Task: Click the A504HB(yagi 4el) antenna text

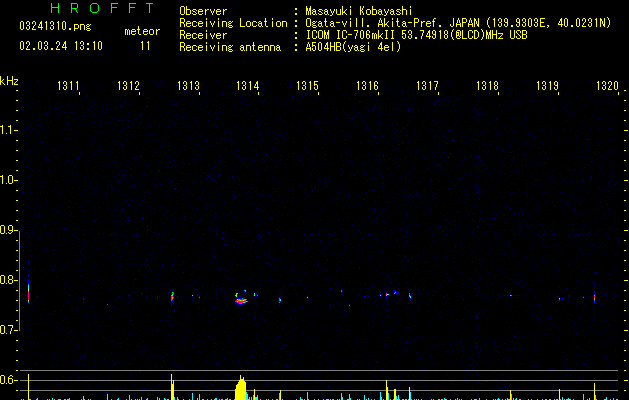Action: (x=353, y=47)
